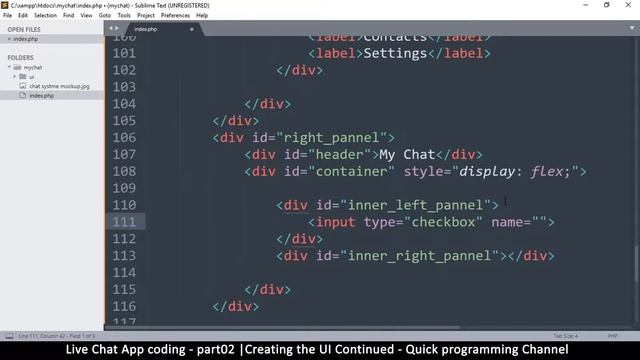Click "inner_right_pannel" id value
The image size is (640, 360).
[419, 256]
